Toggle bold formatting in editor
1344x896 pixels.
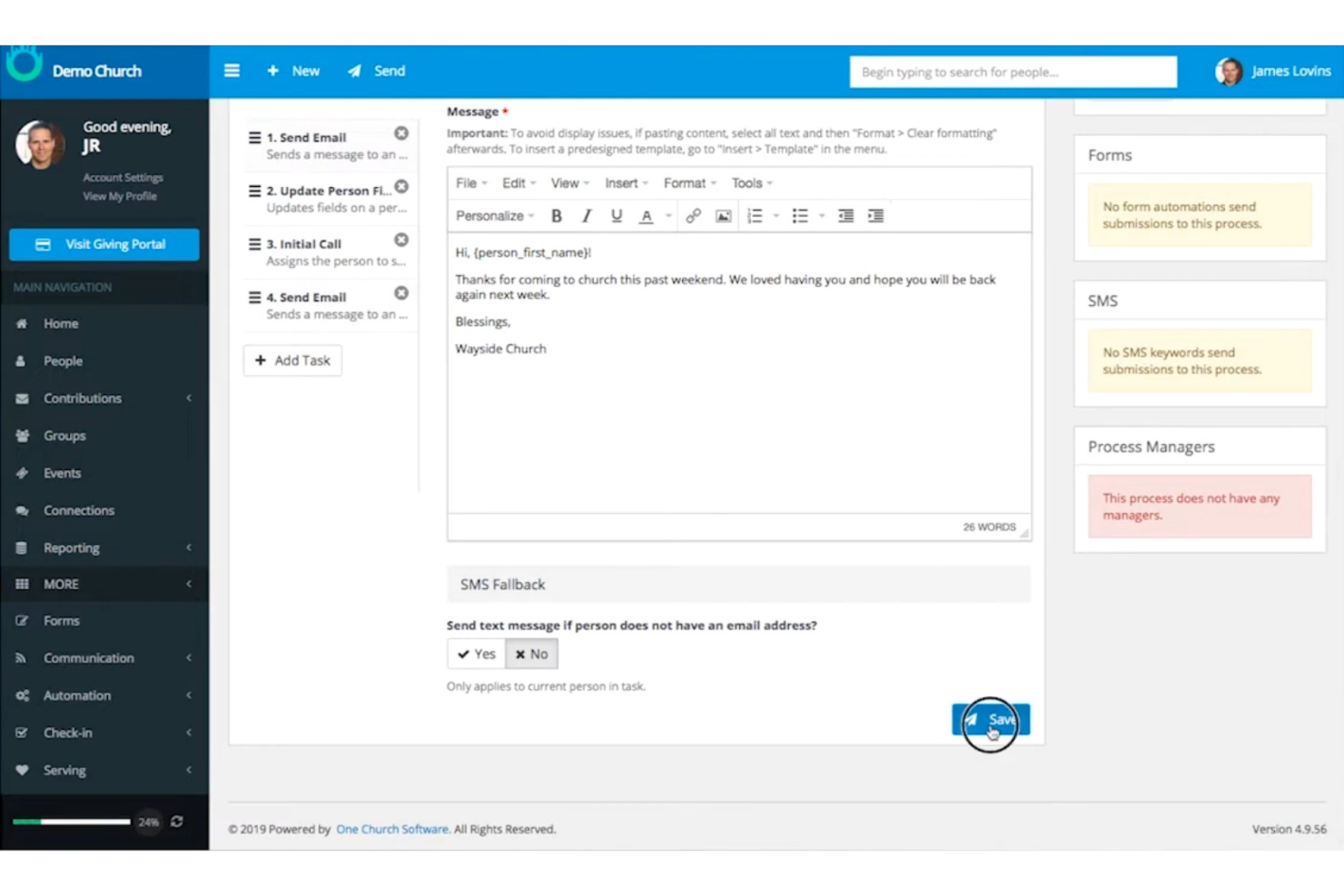coord(557,216)
